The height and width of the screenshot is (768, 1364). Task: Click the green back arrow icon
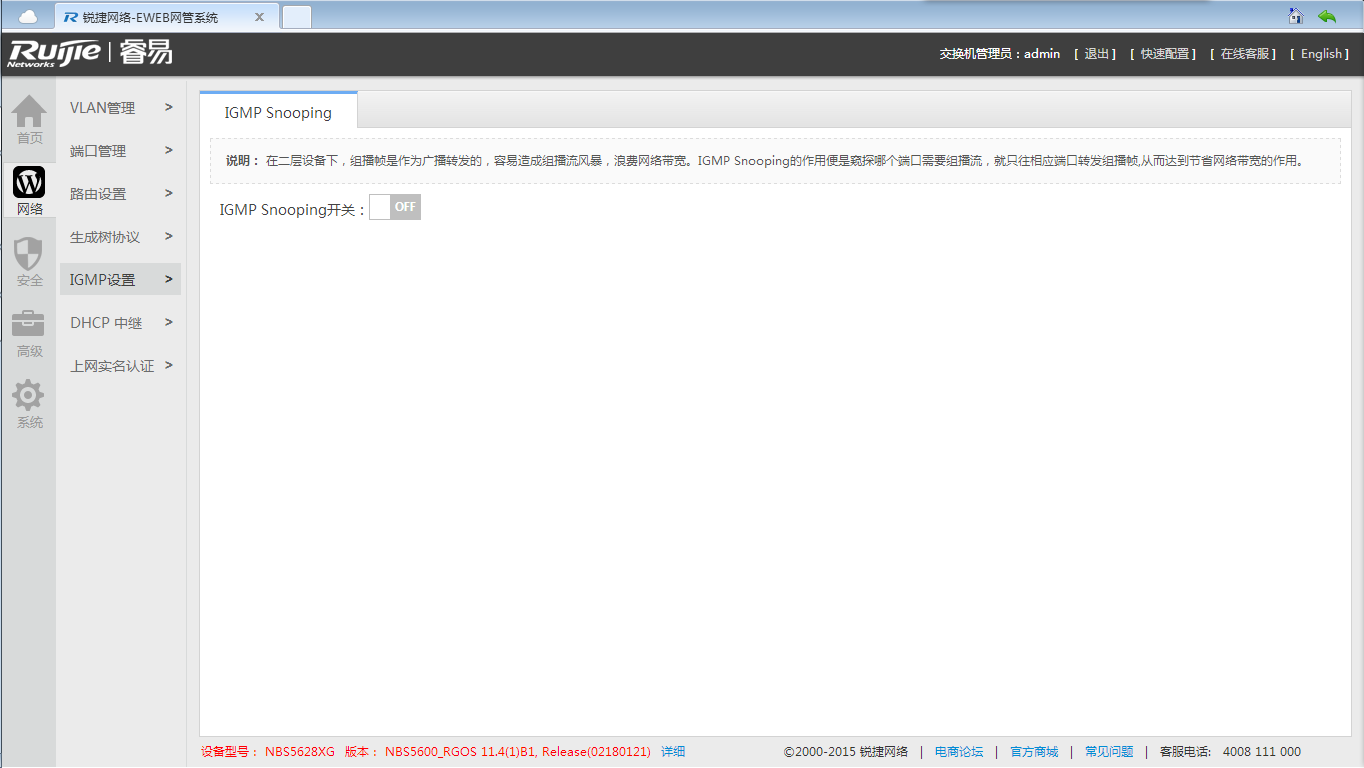tap(1327, 15)
